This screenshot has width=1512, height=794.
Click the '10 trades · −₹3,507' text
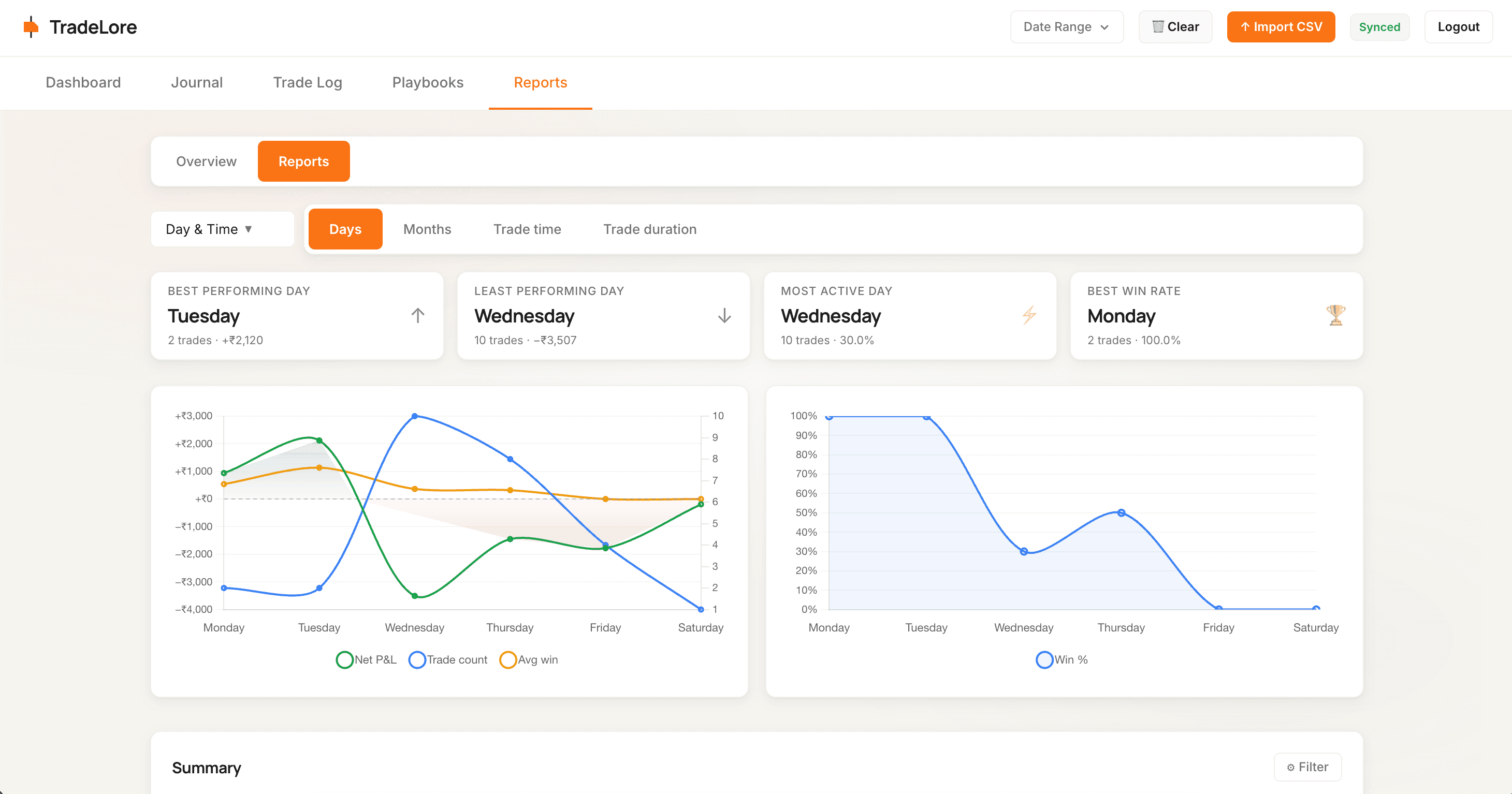(526, 341)
